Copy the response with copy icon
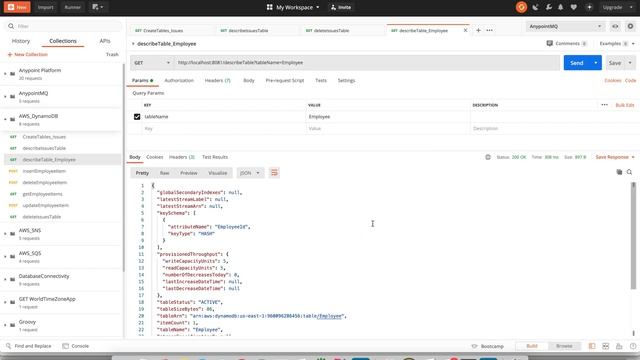Screen dimensions: 640x360 coord(619,172)
